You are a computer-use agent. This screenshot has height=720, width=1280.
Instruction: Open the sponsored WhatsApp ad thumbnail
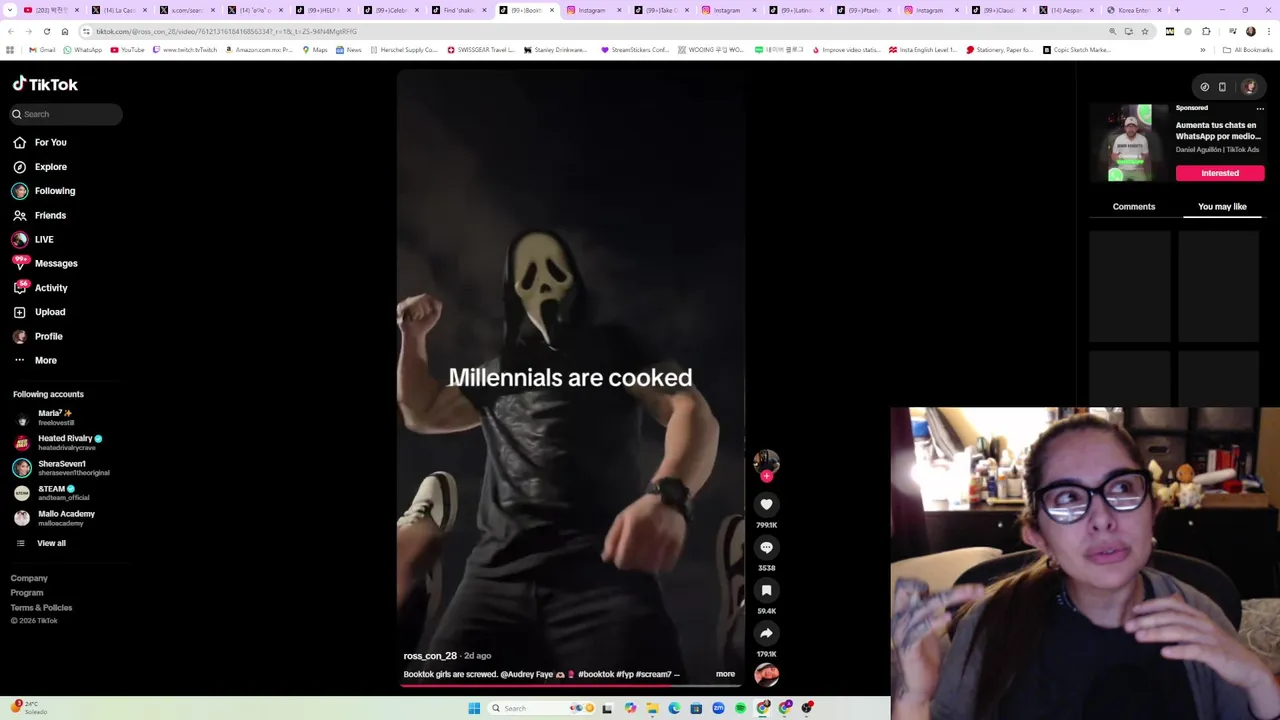tap(1130, 143)
